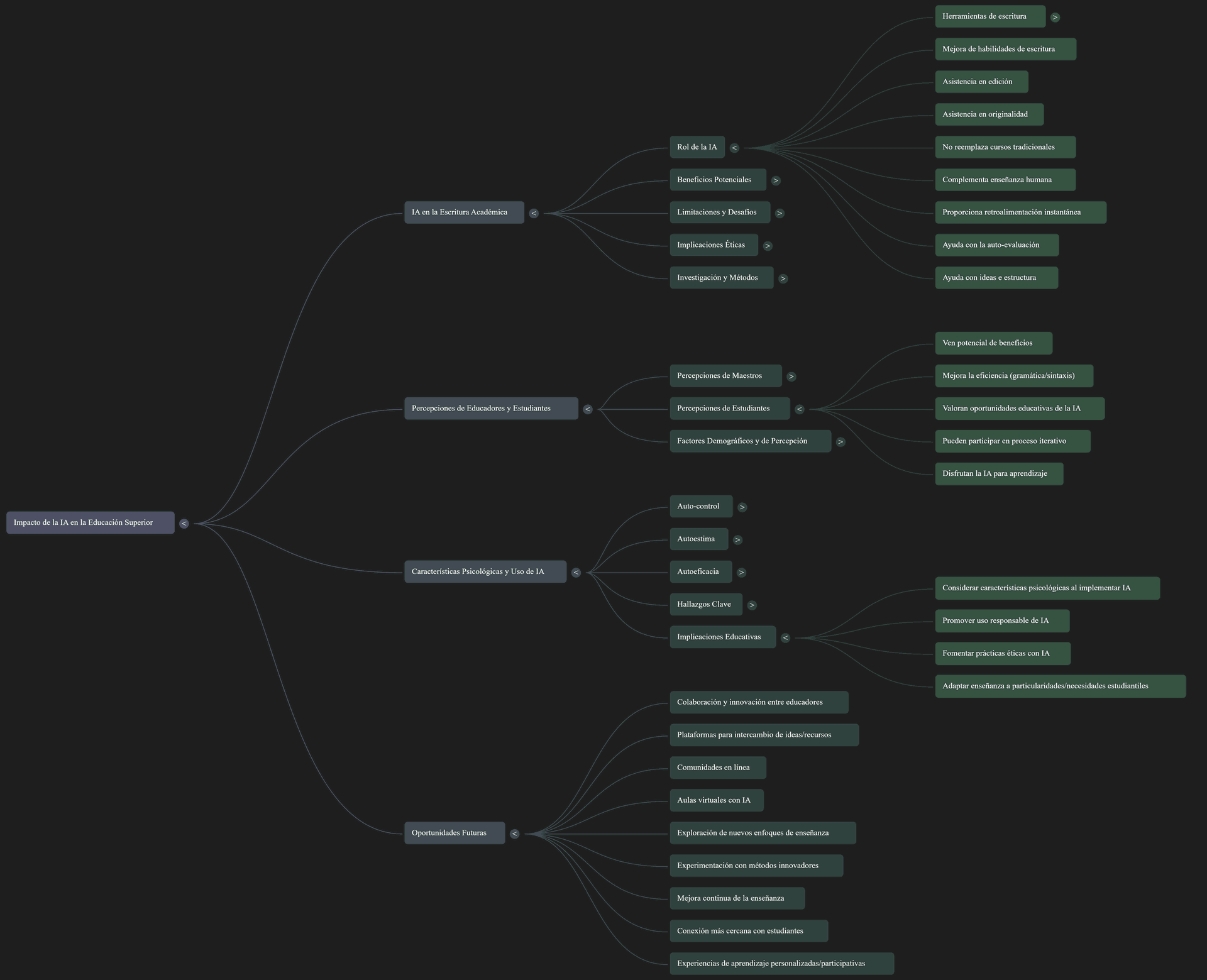Select Conexión más cercana con estudiantes node

pos(749,932)
